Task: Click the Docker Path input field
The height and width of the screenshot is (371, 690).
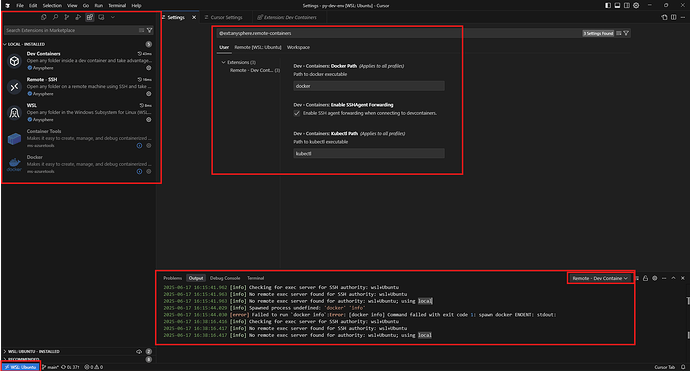Action: click(x=369, y=86)
